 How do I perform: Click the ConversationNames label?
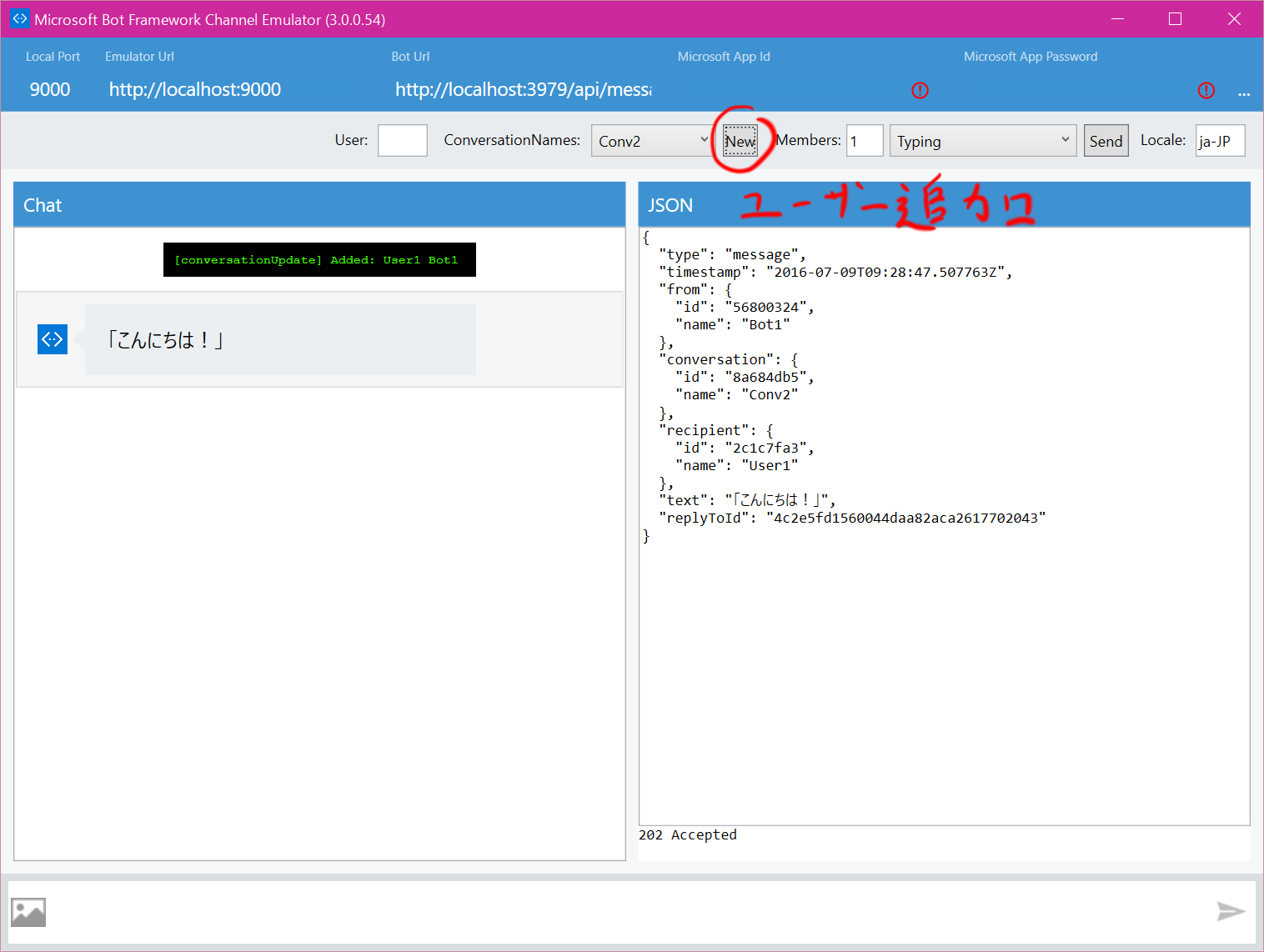[x=512, y=140]
